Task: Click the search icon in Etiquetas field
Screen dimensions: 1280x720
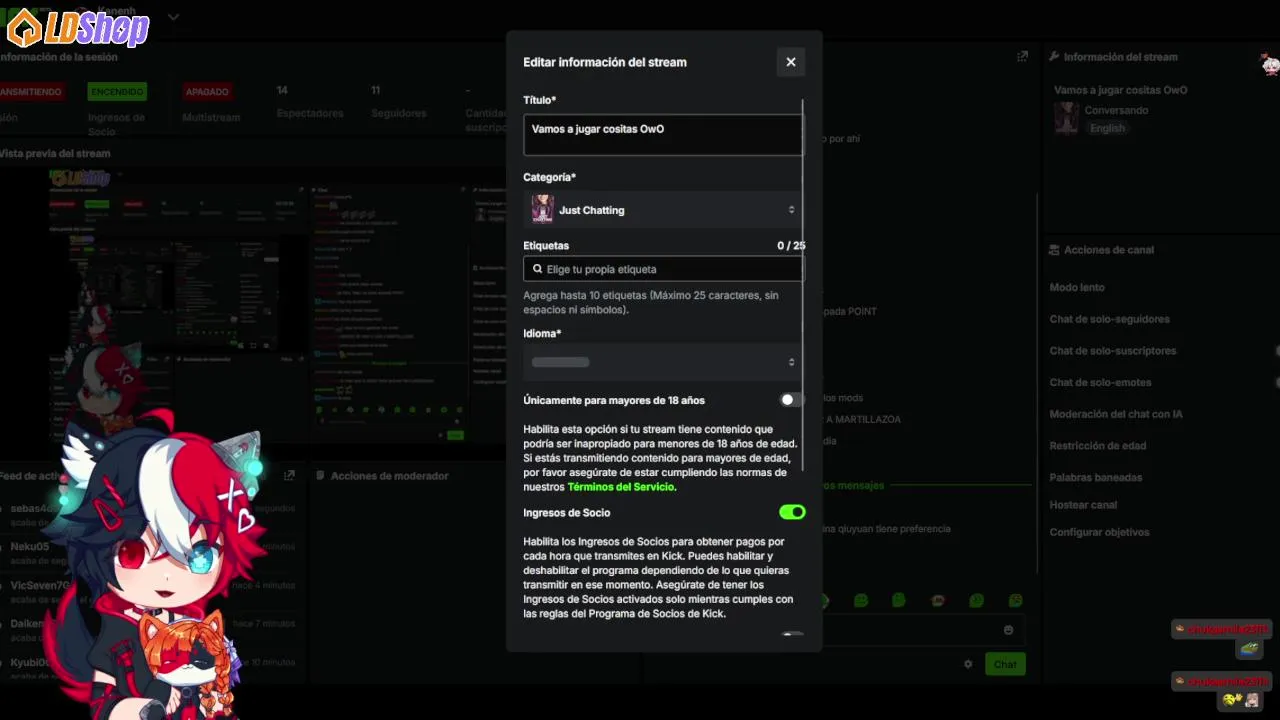Action: coord(538,269)
